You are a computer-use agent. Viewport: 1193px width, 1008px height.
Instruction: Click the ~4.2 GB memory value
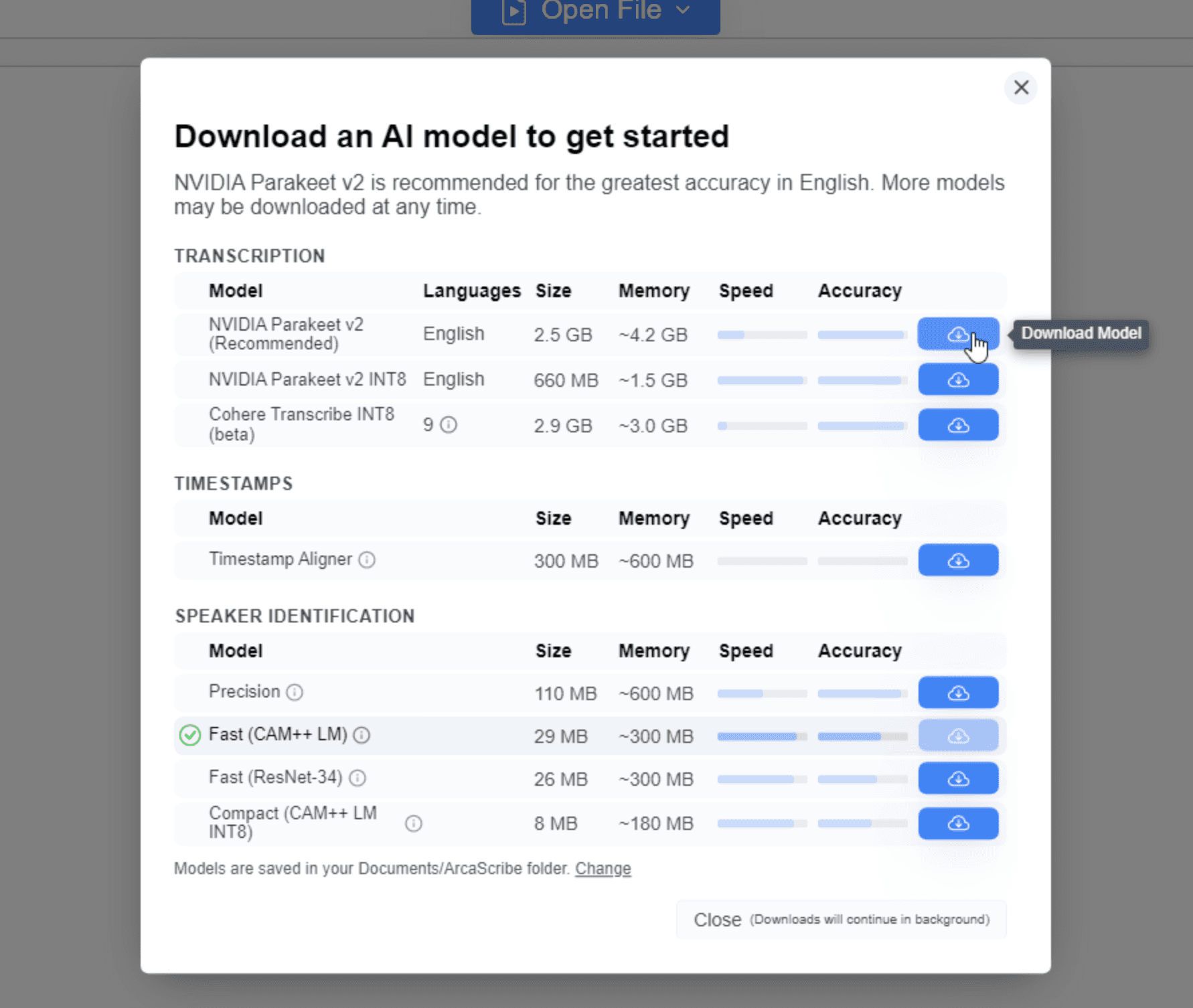tap(653, 335)
